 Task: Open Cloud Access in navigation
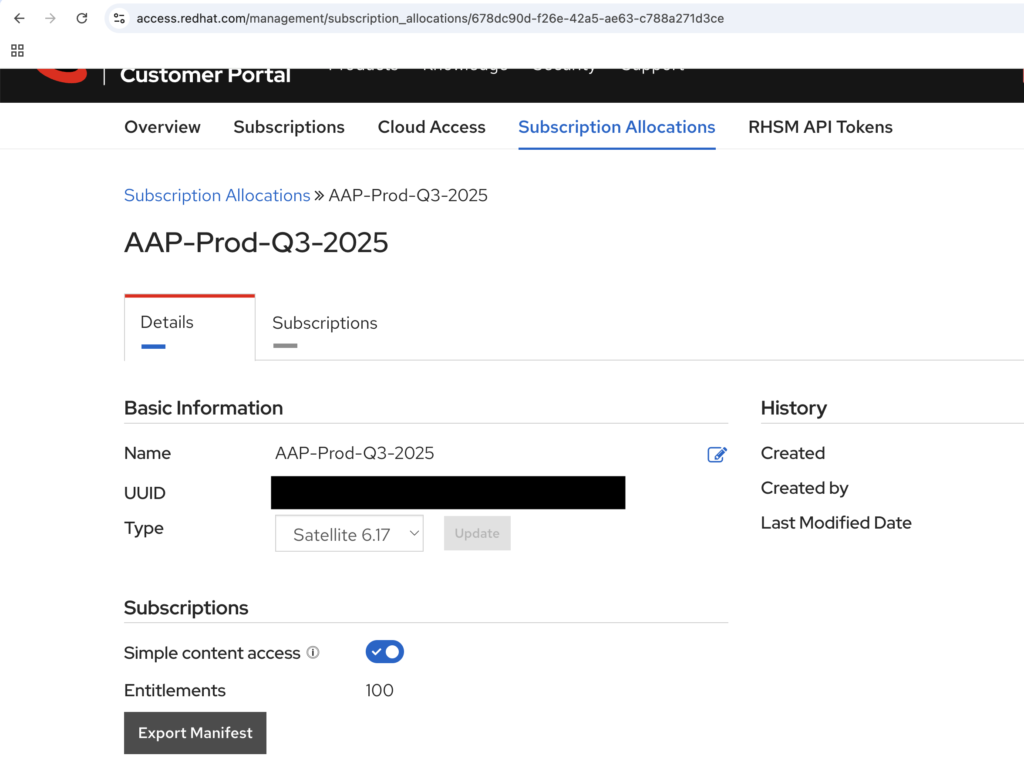point(431,127)
